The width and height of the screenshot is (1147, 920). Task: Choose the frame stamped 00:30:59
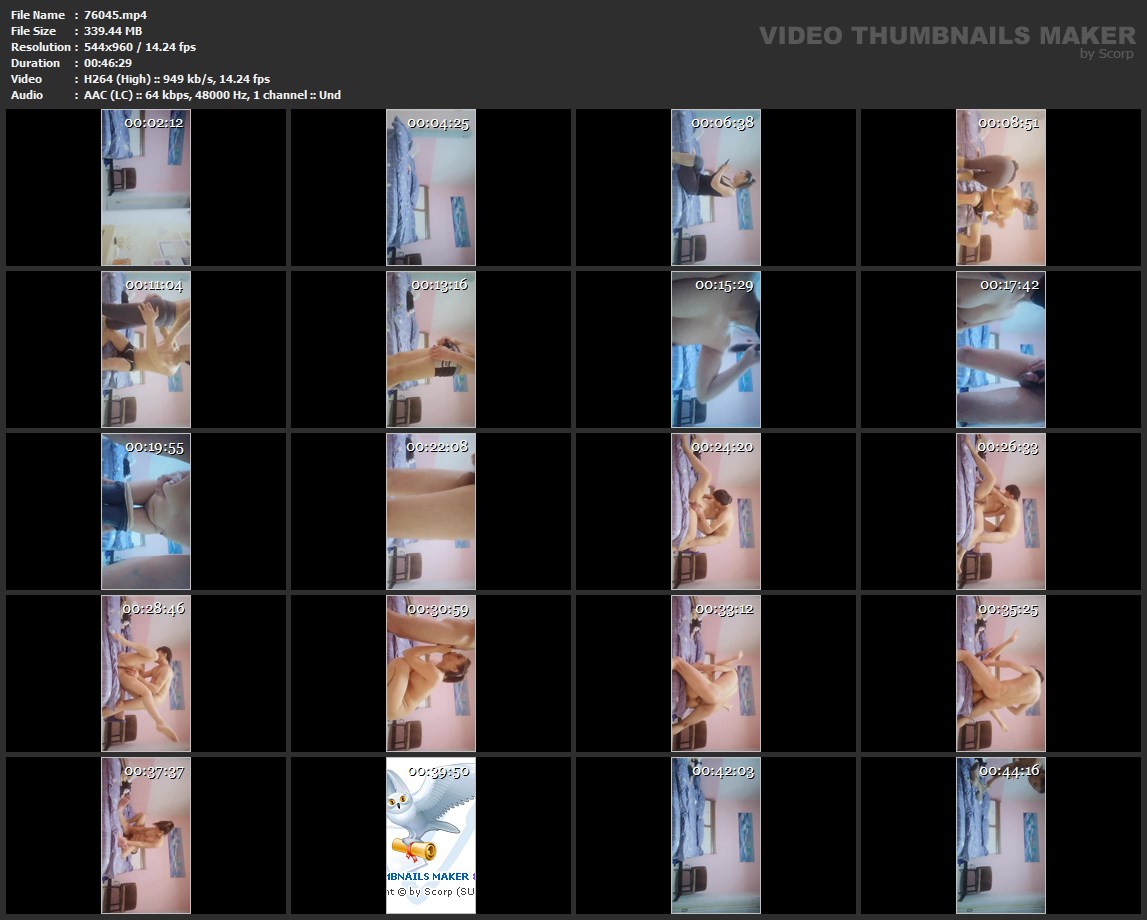[x=431, y=673]
